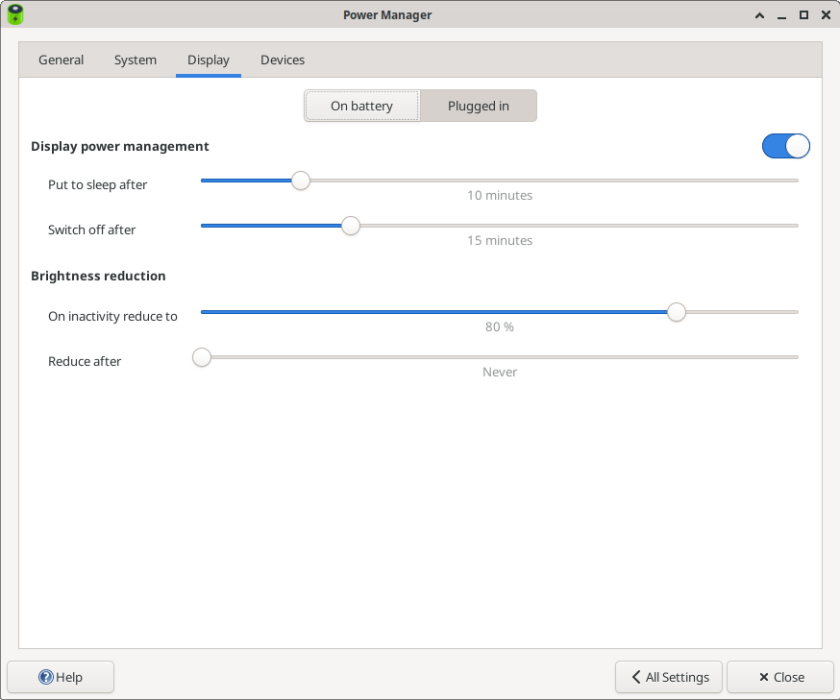Select the General tab
This screenshot has height=700, width=840.
pyautogui.click(x=61, y=60)
